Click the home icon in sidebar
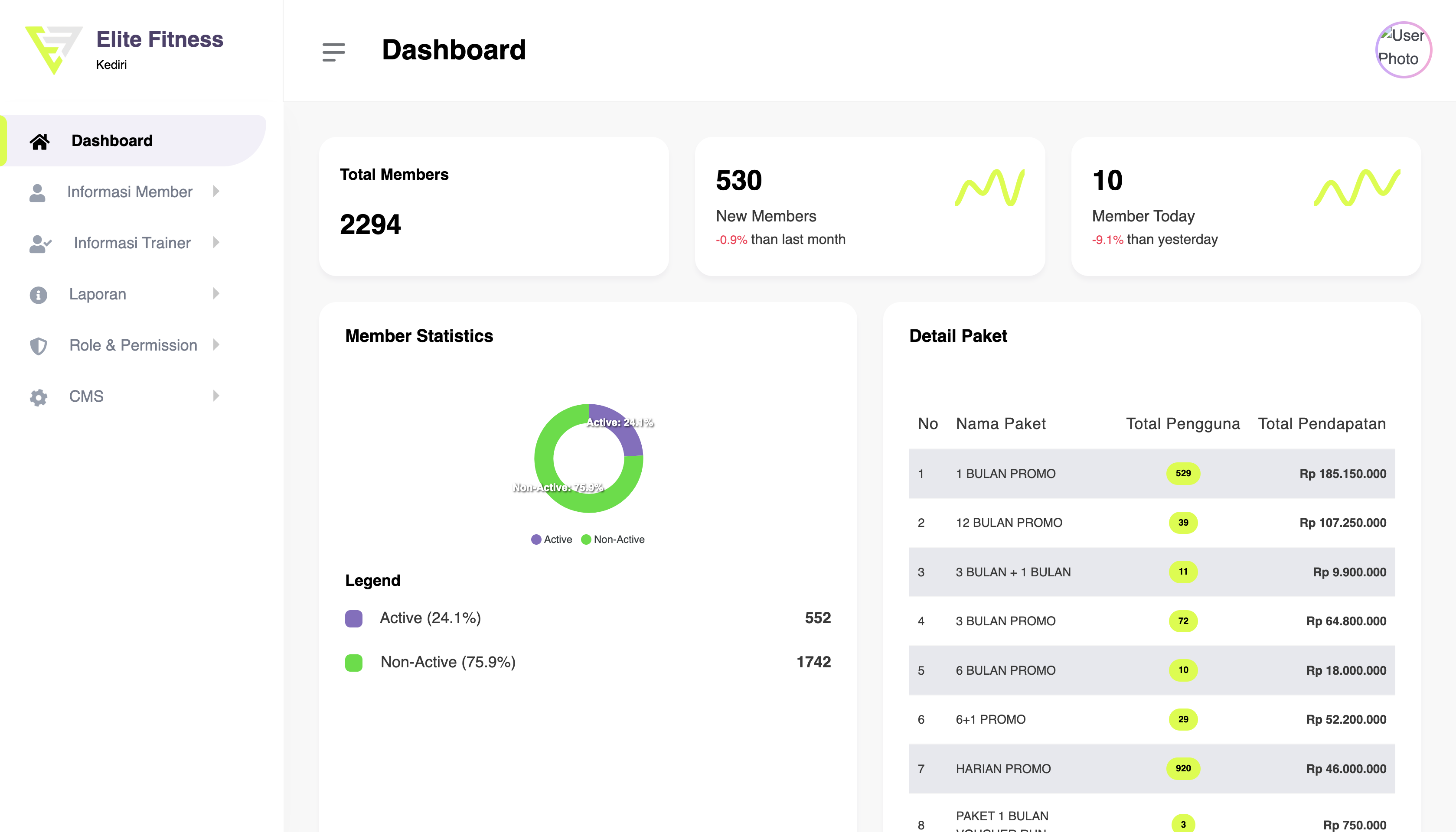 pyautogui.click(x=39, y=141)
